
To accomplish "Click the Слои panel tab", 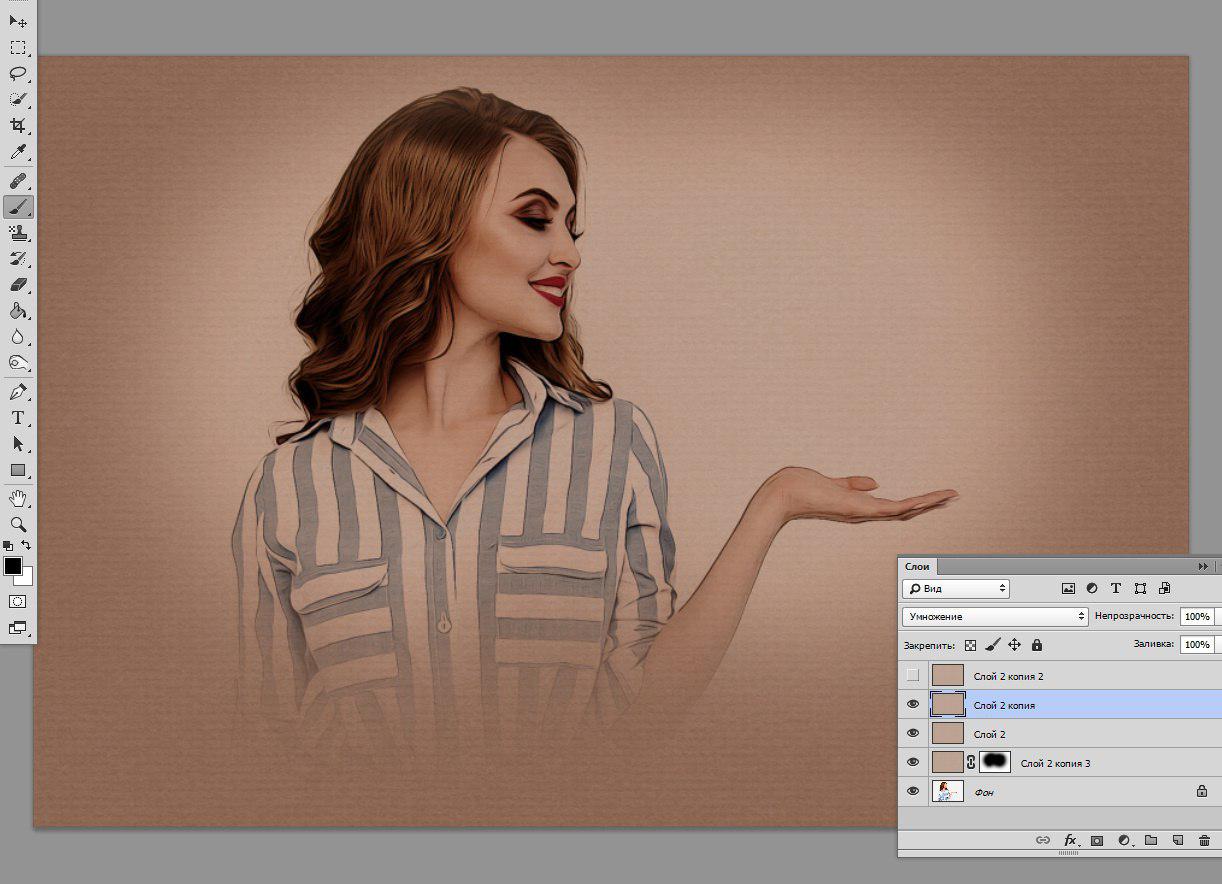I will point(917,566).
